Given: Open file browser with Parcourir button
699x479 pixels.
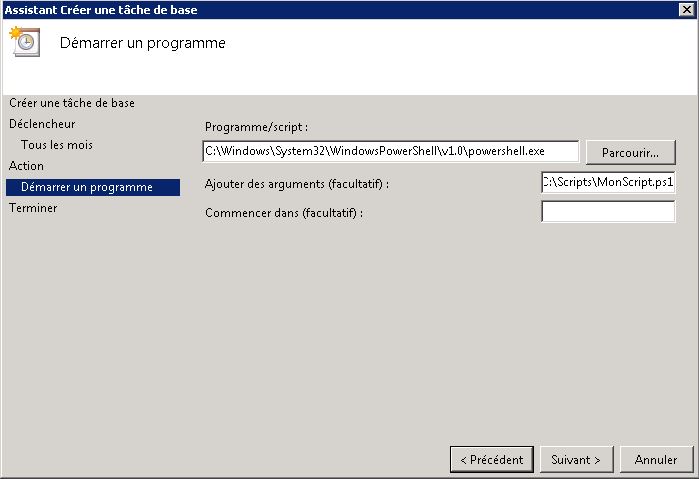Looking at the screenshot, I should (630, 153).
